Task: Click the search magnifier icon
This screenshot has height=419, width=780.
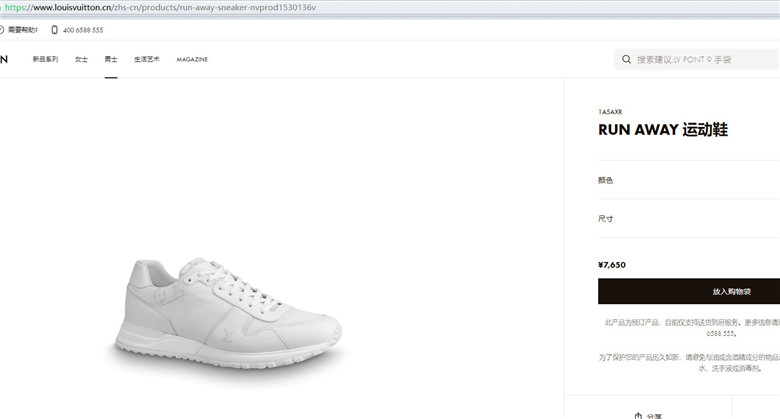Action: pyautogui.click(x=626, y=60)
